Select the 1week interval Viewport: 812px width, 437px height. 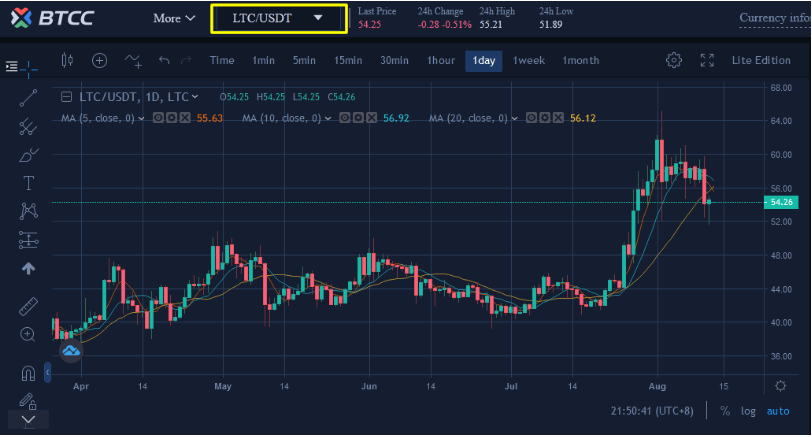click(x=529, y=61)
